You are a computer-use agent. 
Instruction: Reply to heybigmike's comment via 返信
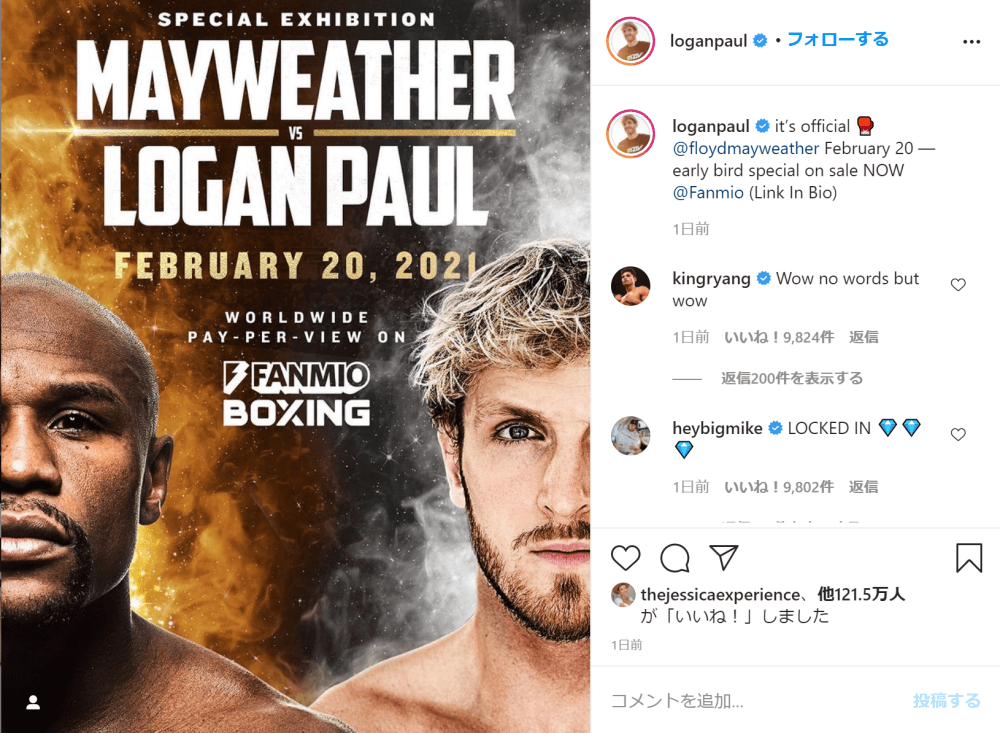[863, 487]
